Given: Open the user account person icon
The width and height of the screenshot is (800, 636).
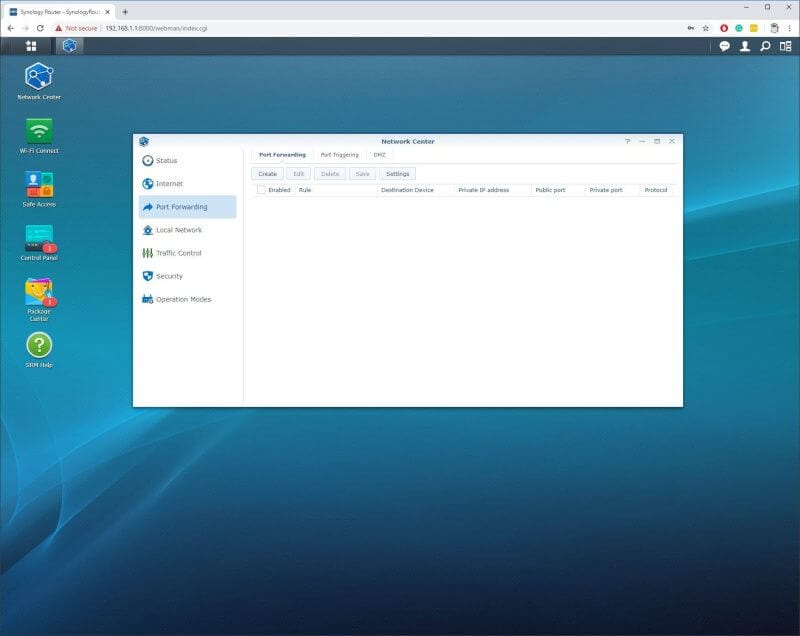Looking at the screenshot, I should 744,44.
